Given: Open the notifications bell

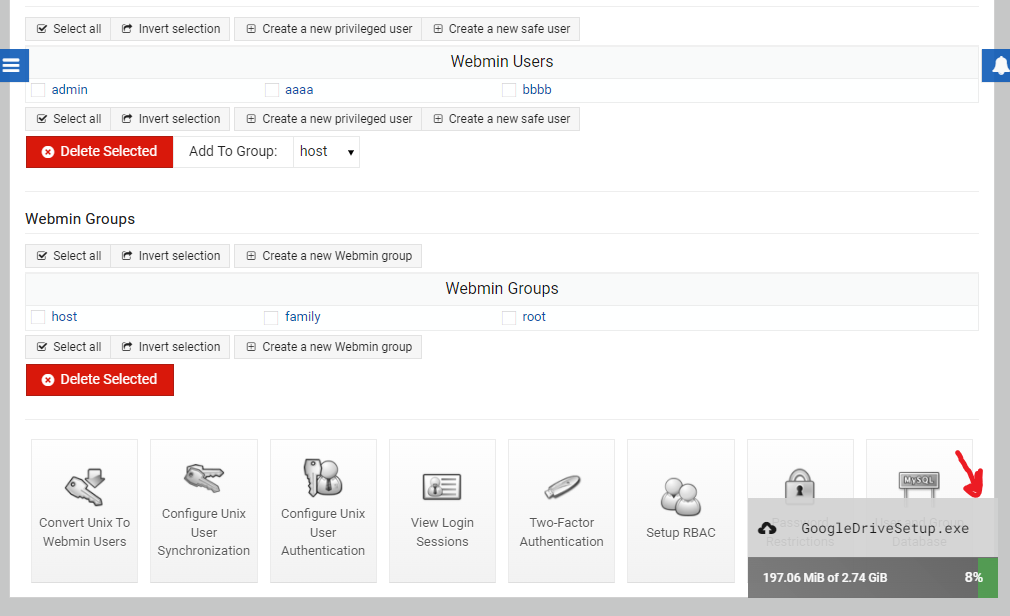Looking at the screenshot, I should (x=998, y=65).
